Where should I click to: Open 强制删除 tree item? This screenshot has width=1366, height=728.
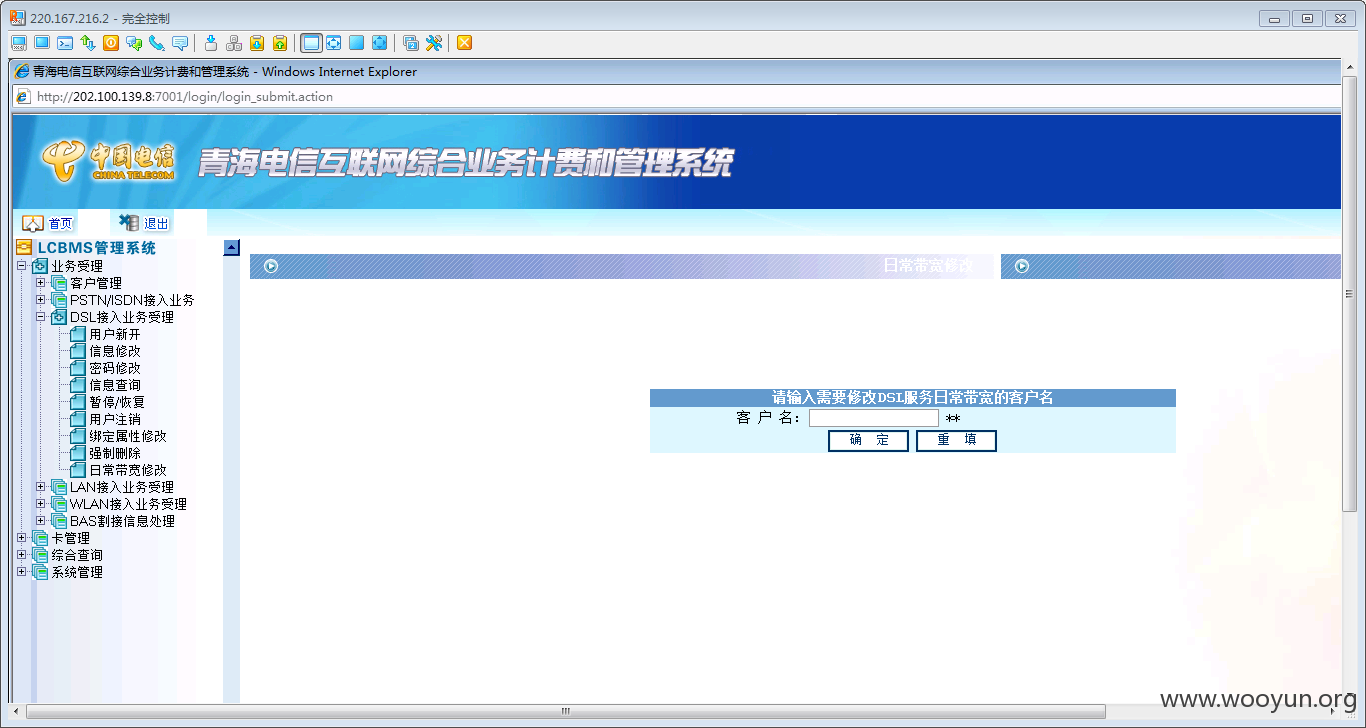click(115, 453)
